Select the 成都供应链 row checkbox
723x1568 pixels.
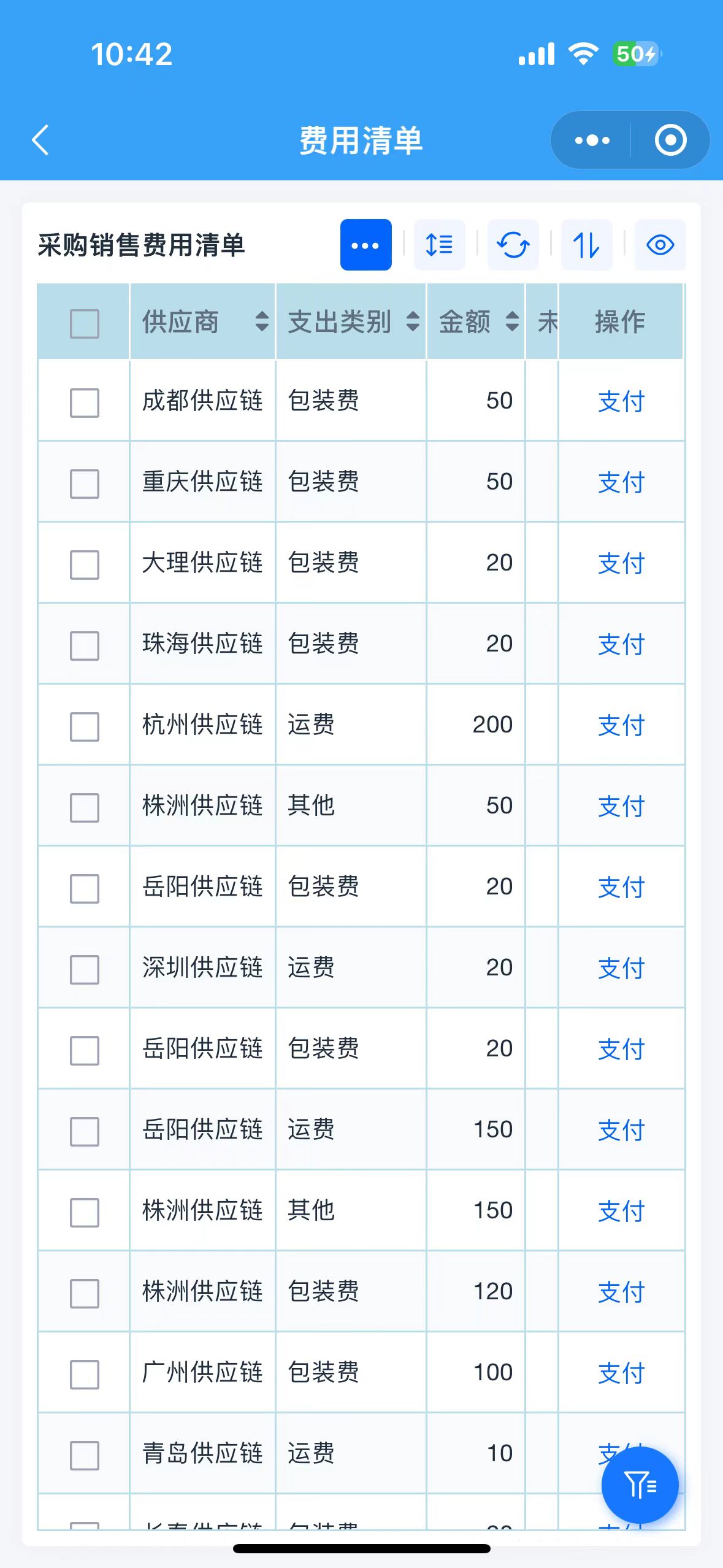[85, 402]
